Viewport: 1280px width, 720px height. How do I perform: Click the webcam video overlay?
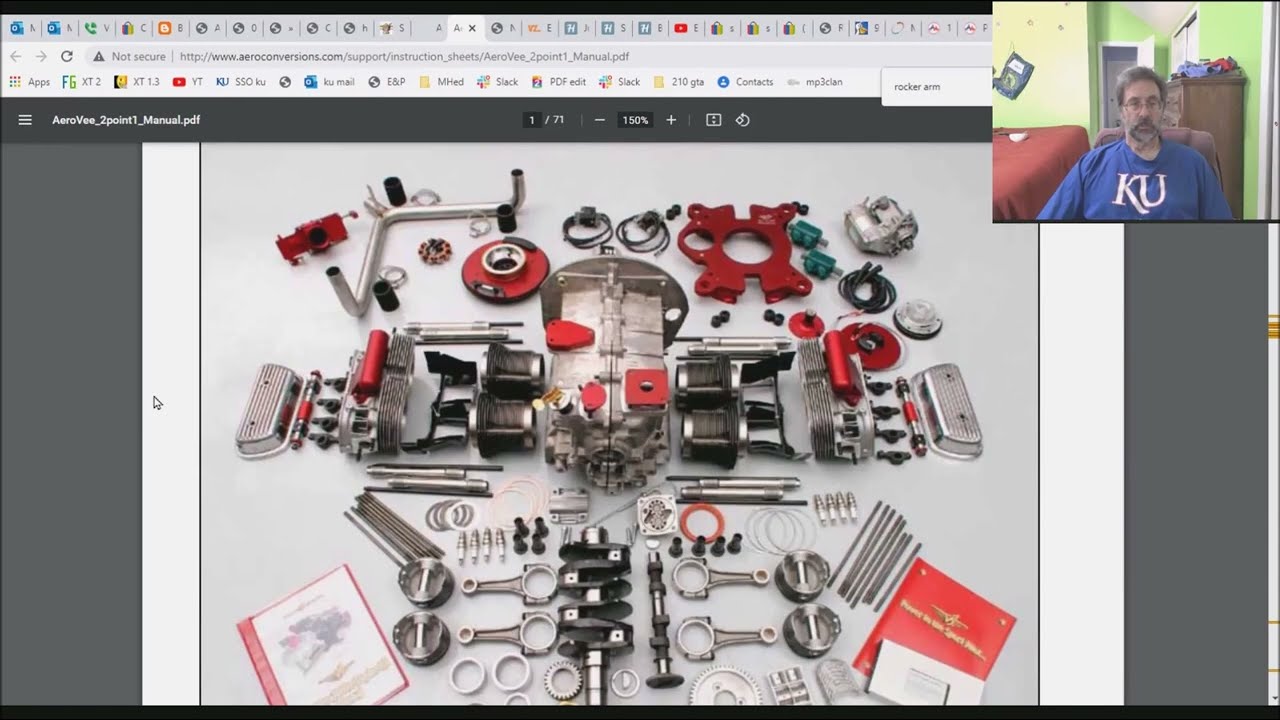pyautogui.click(x=1136, y=111)
